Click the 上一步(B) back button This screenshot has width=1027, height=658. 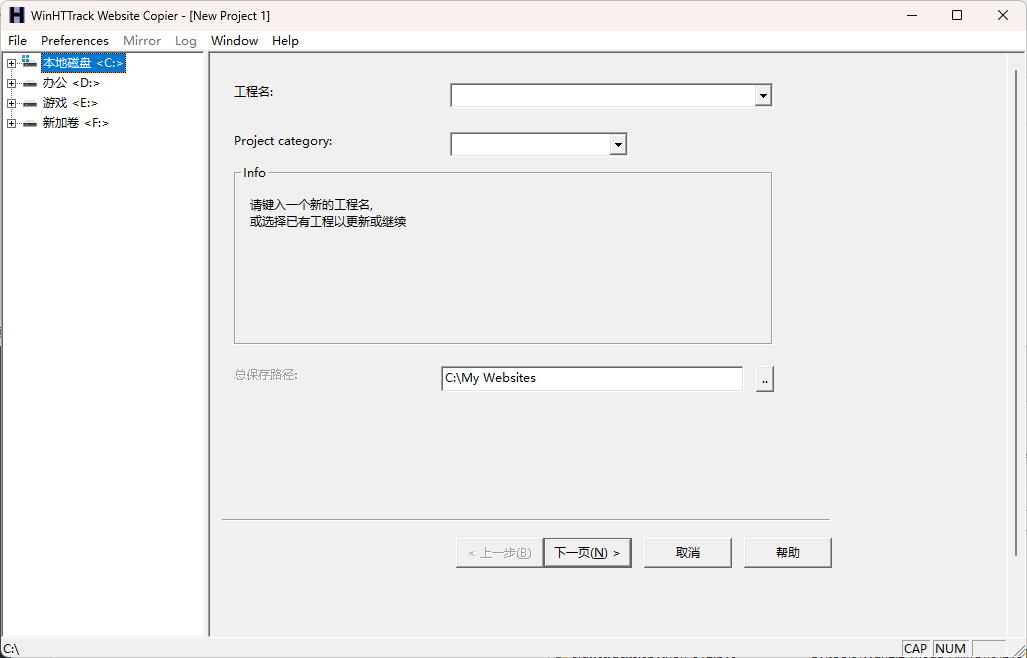tap(500, 553)
